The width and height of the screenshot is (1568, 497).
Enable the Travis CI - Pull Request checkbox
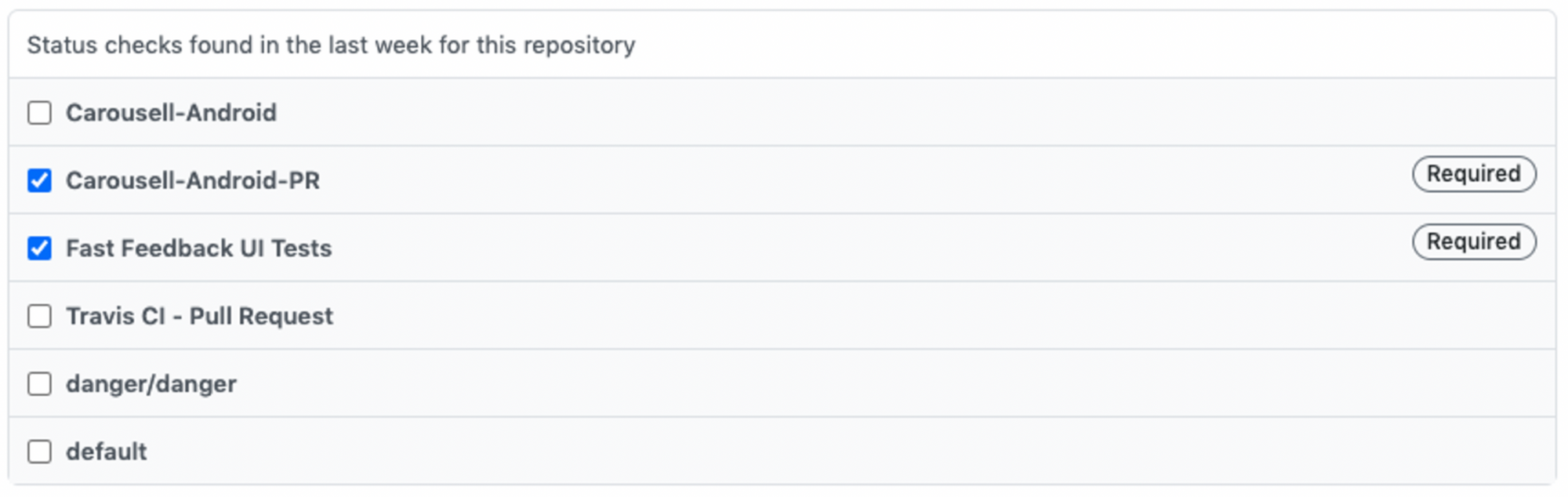39,316
